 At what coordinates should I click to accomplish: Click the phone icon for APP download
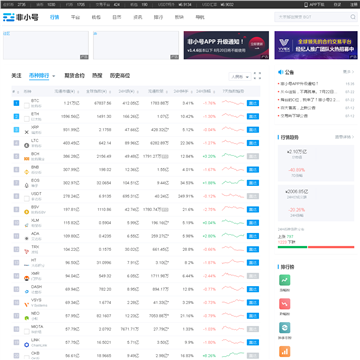pos(306,5)
